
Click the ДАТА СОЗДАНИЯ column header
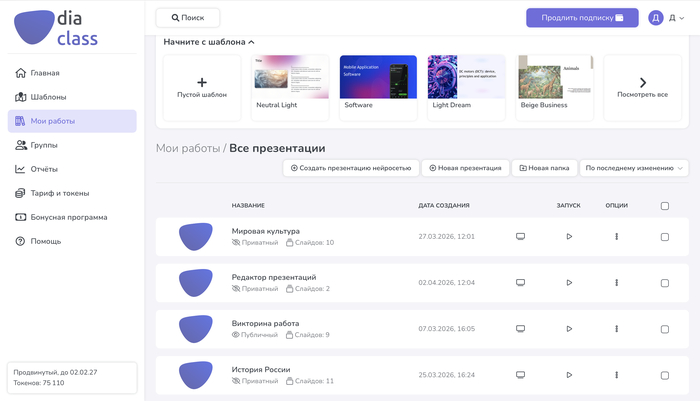click(444, 205)
